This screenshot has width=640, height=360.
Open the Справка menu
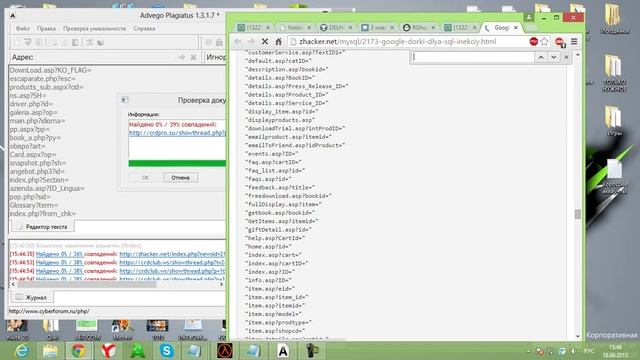click(x=144, y=29)
